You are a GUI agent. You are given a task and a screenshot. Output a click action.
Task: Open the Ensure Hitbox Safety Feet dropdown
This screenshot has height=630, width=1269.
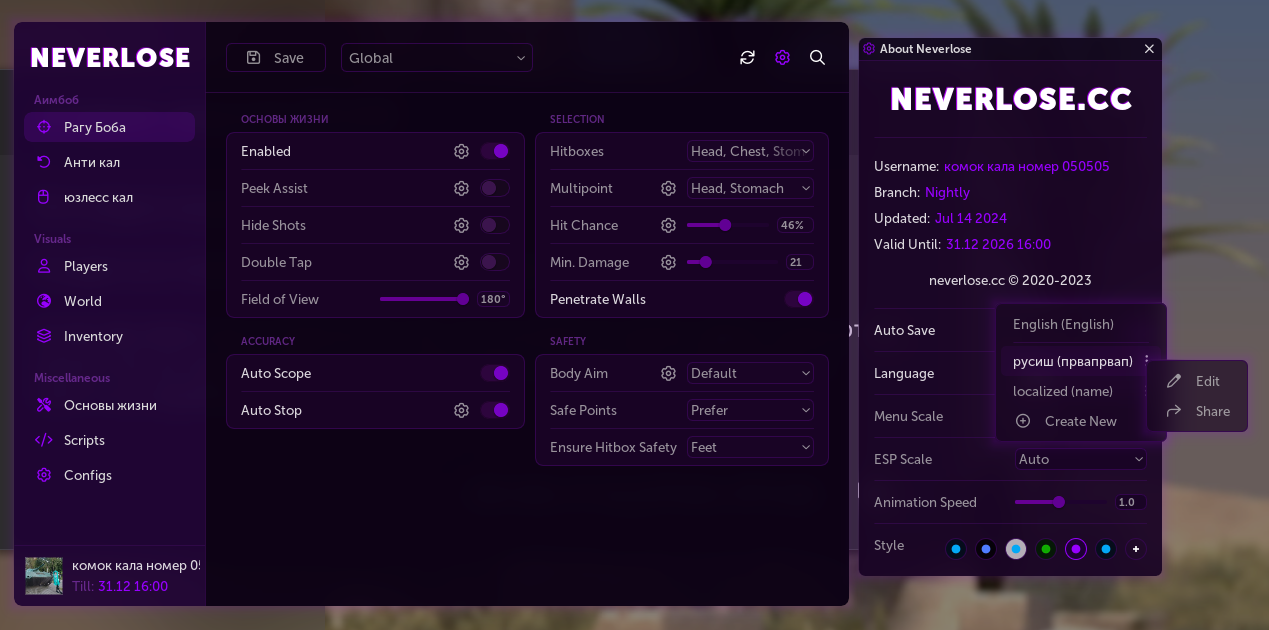pos(750,447)
